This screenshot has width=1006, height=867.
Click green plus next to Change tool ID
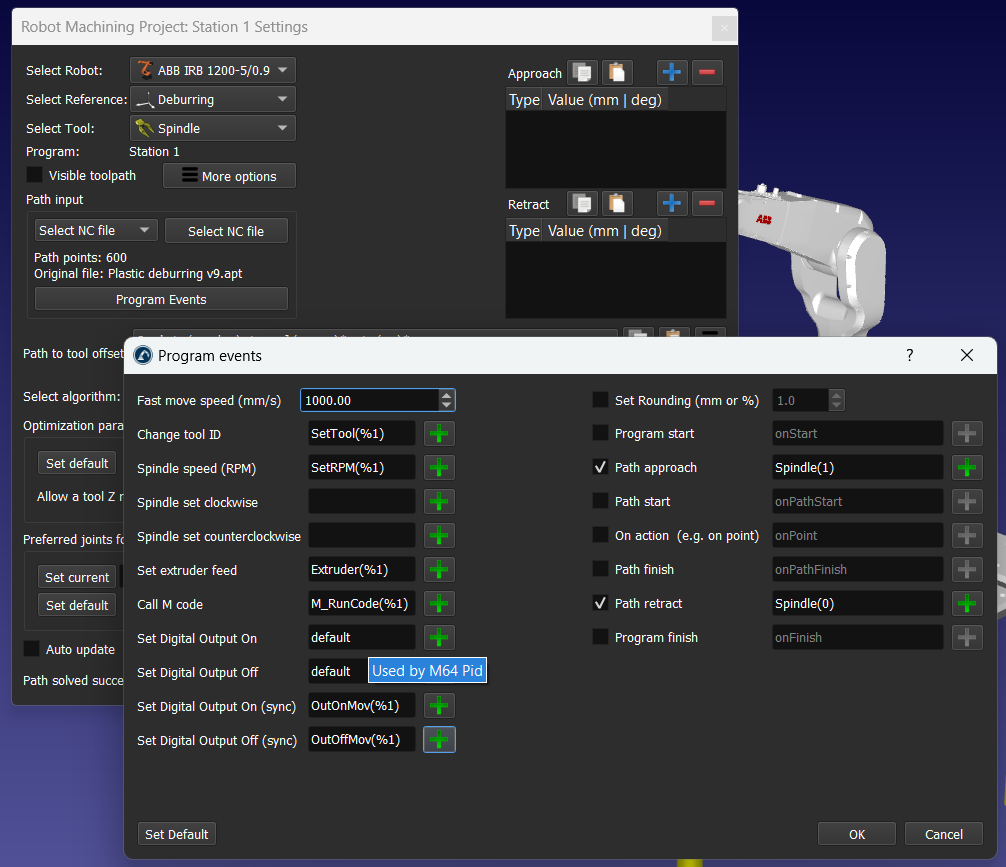(440, 433)
